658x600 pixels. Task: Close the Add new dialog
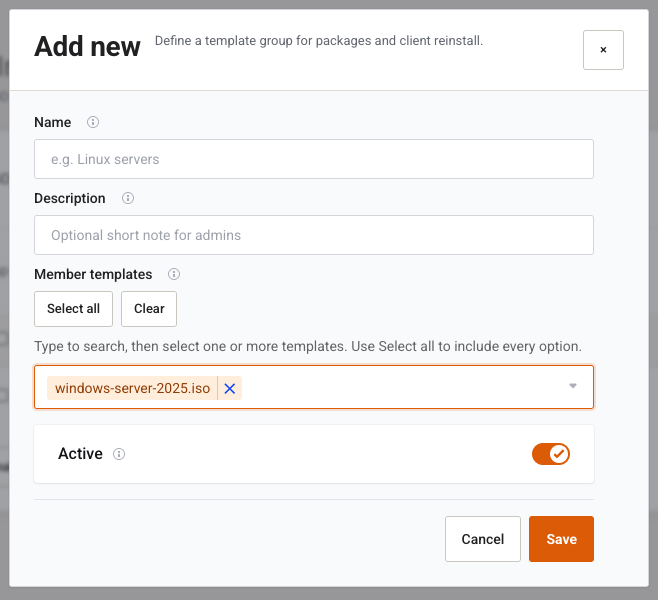click(603, 50)
